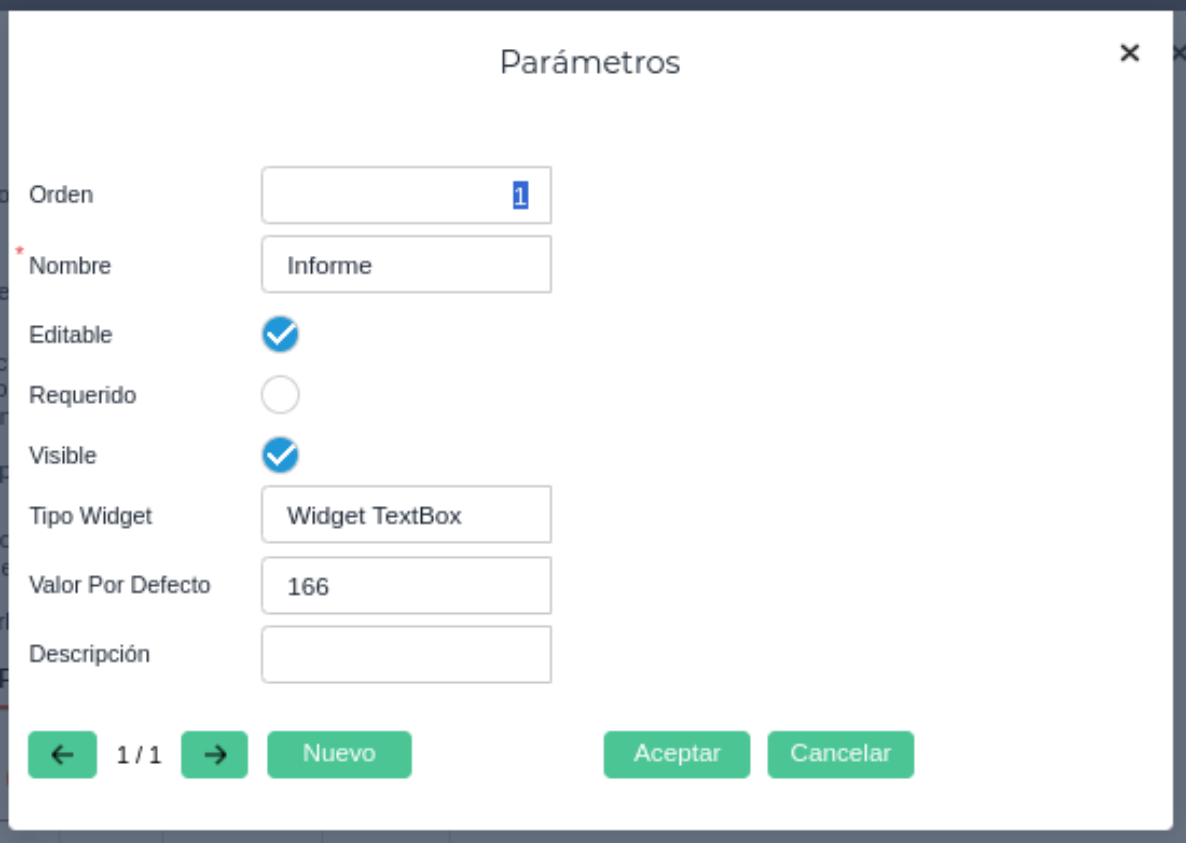The image size is (1186, 843).
Task: Enable the Requerido checkbox
Action: (280, 395)
